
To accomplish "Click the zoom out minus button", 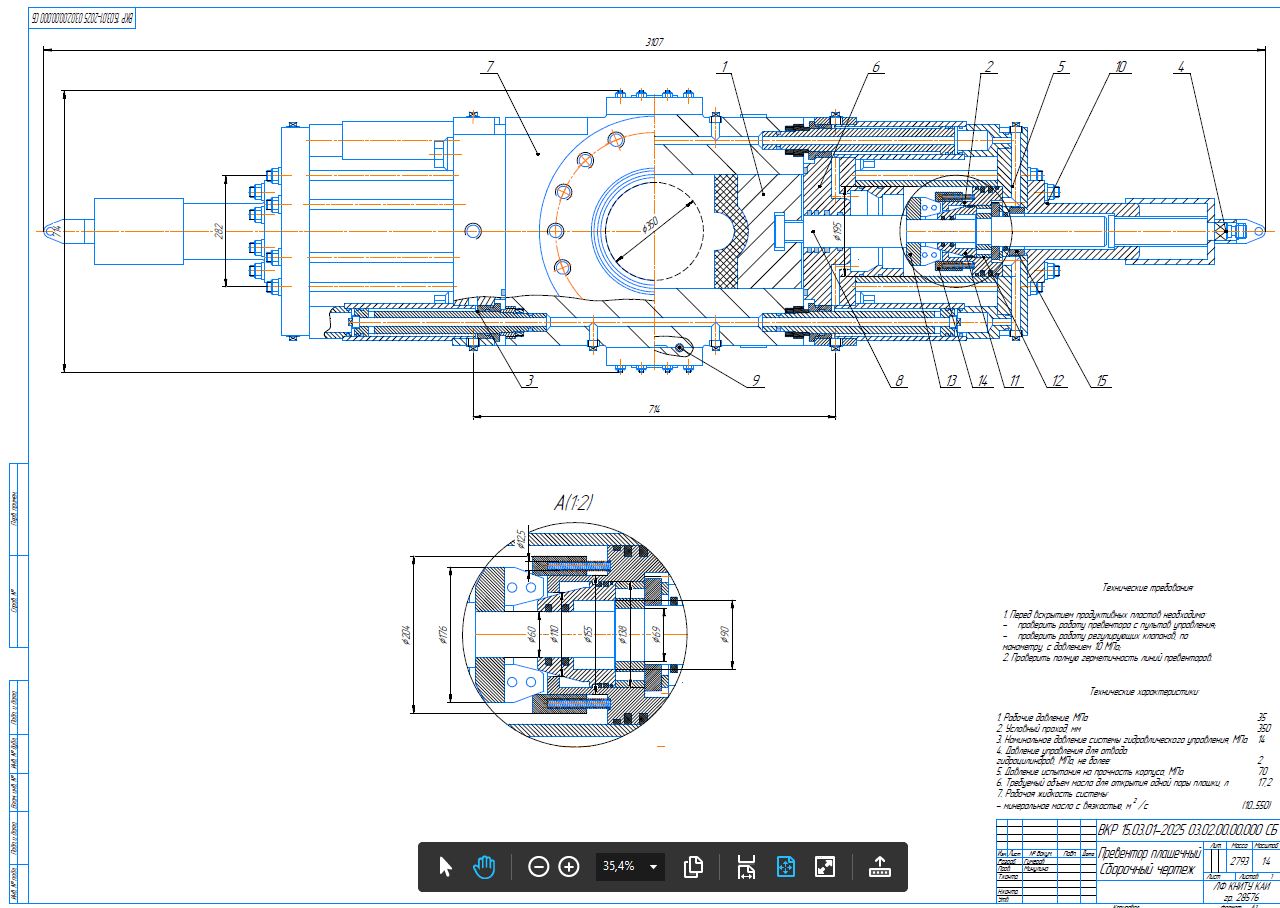I will tap(538, 866).
